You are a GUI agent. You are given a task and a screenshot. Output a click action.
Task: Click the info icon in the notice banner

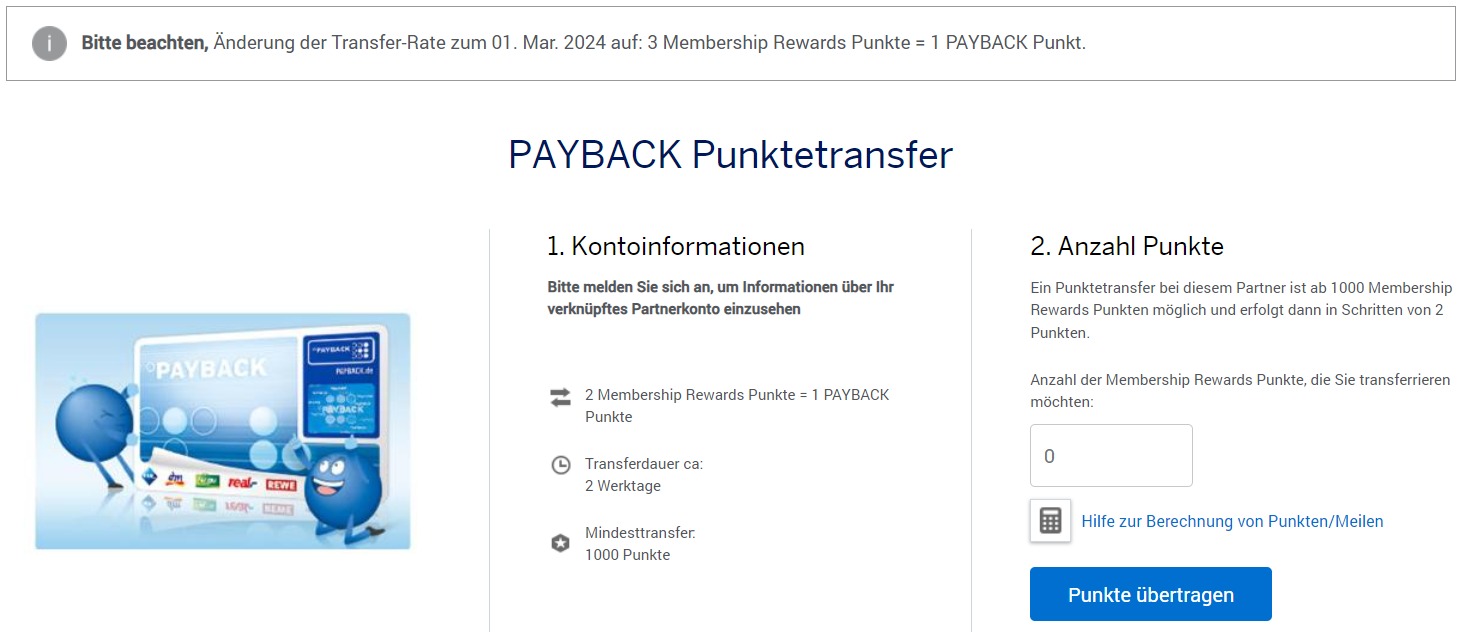tap(49, 43)
